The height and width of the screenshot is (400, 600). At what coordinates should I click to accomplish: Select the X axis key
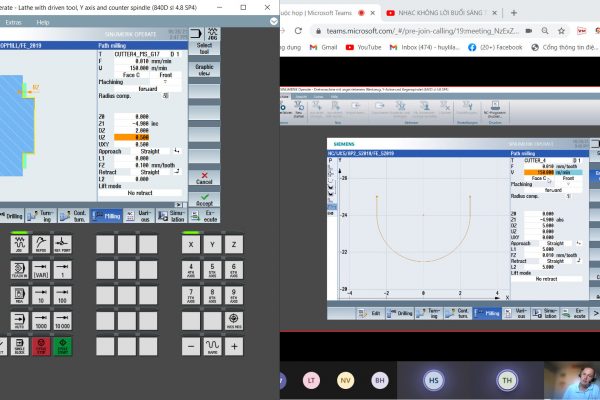pos(190,245)
